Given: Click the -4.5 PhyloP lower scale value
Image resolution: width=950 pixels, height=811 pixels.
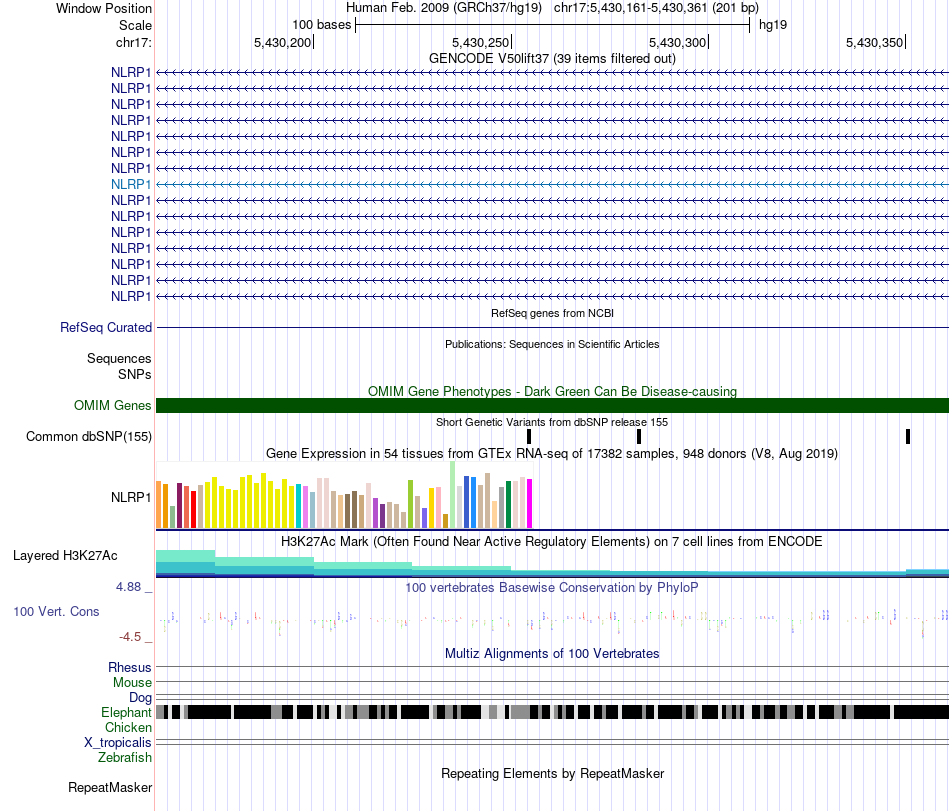Looking at the screenshot, I should tap(130, 637).
